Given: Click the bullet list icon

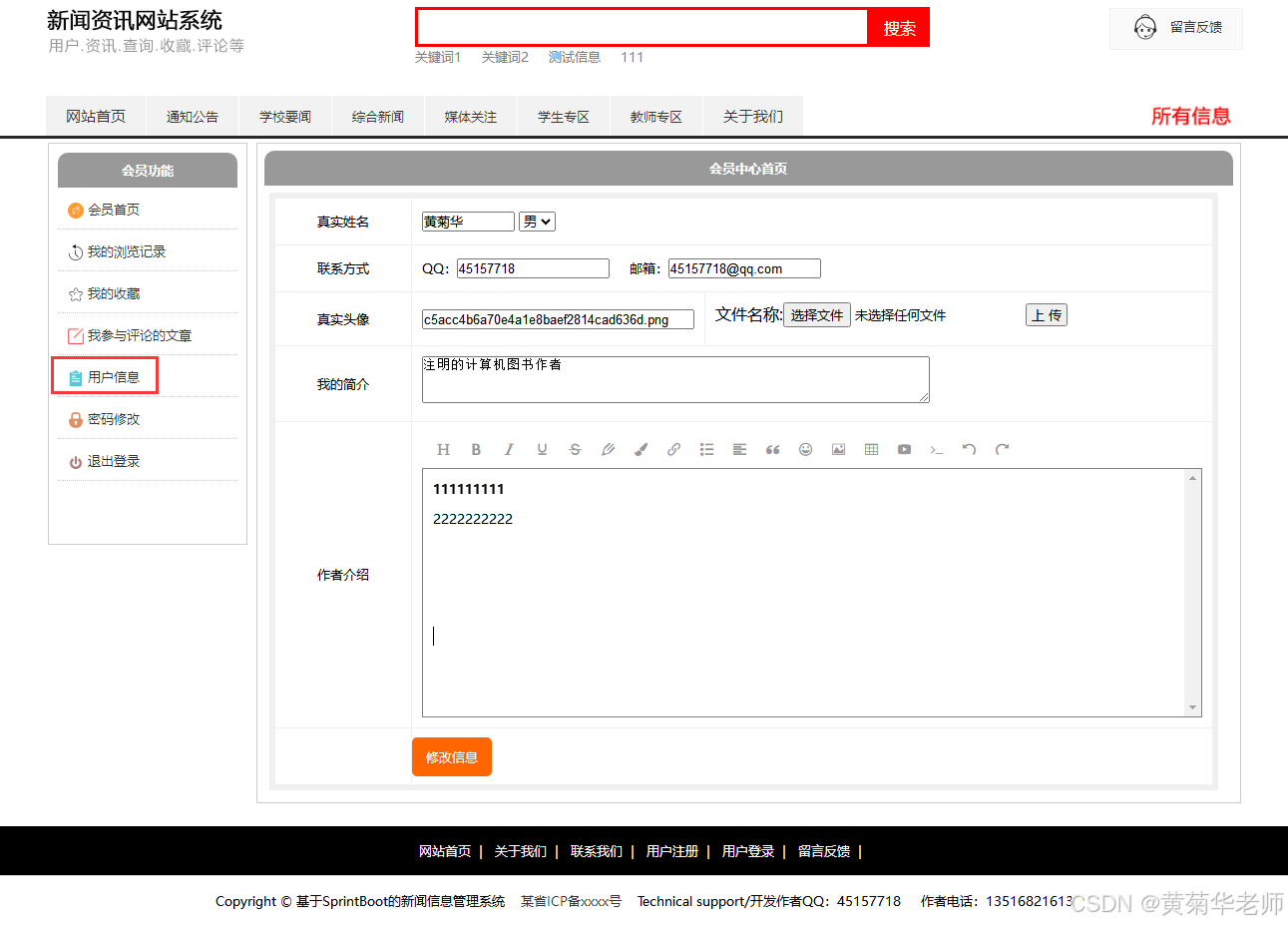Looking at the screenshot, I should click(706, 449).
